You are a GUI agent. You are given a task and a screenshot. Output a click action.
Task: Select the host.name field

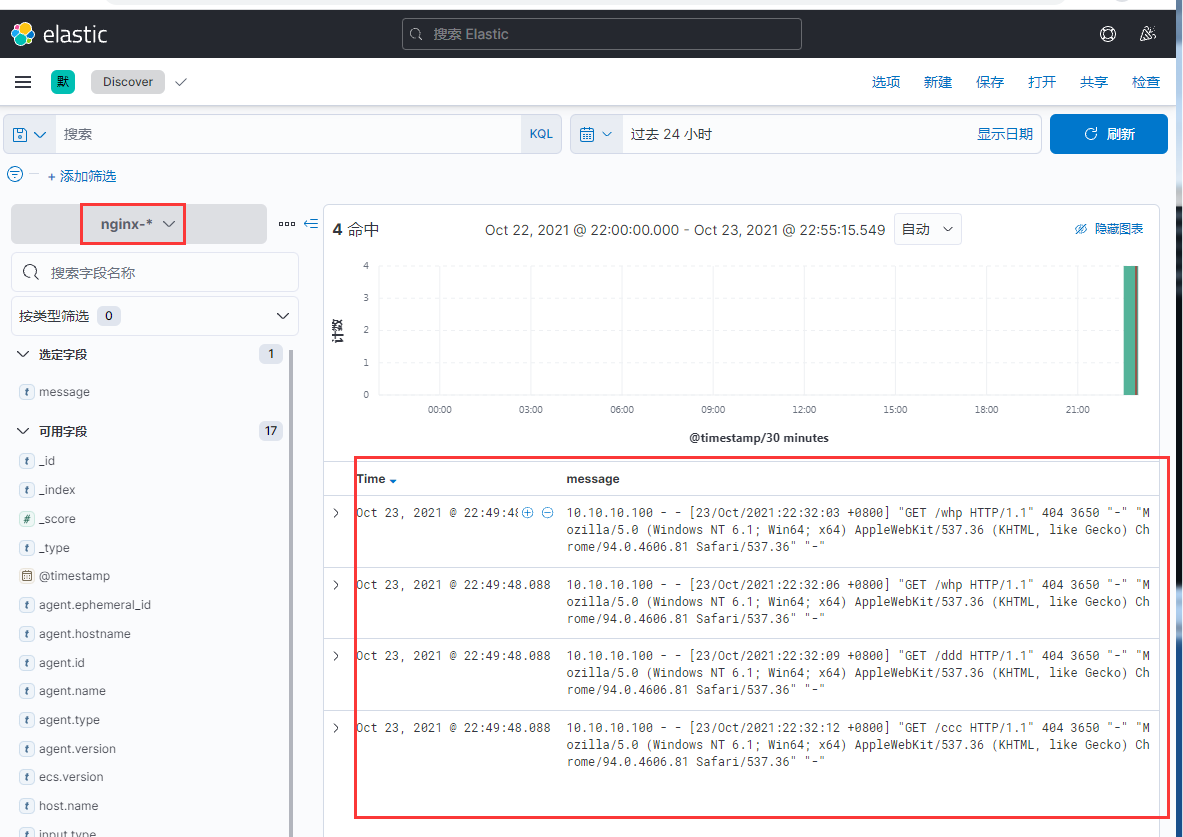[69, 806]
